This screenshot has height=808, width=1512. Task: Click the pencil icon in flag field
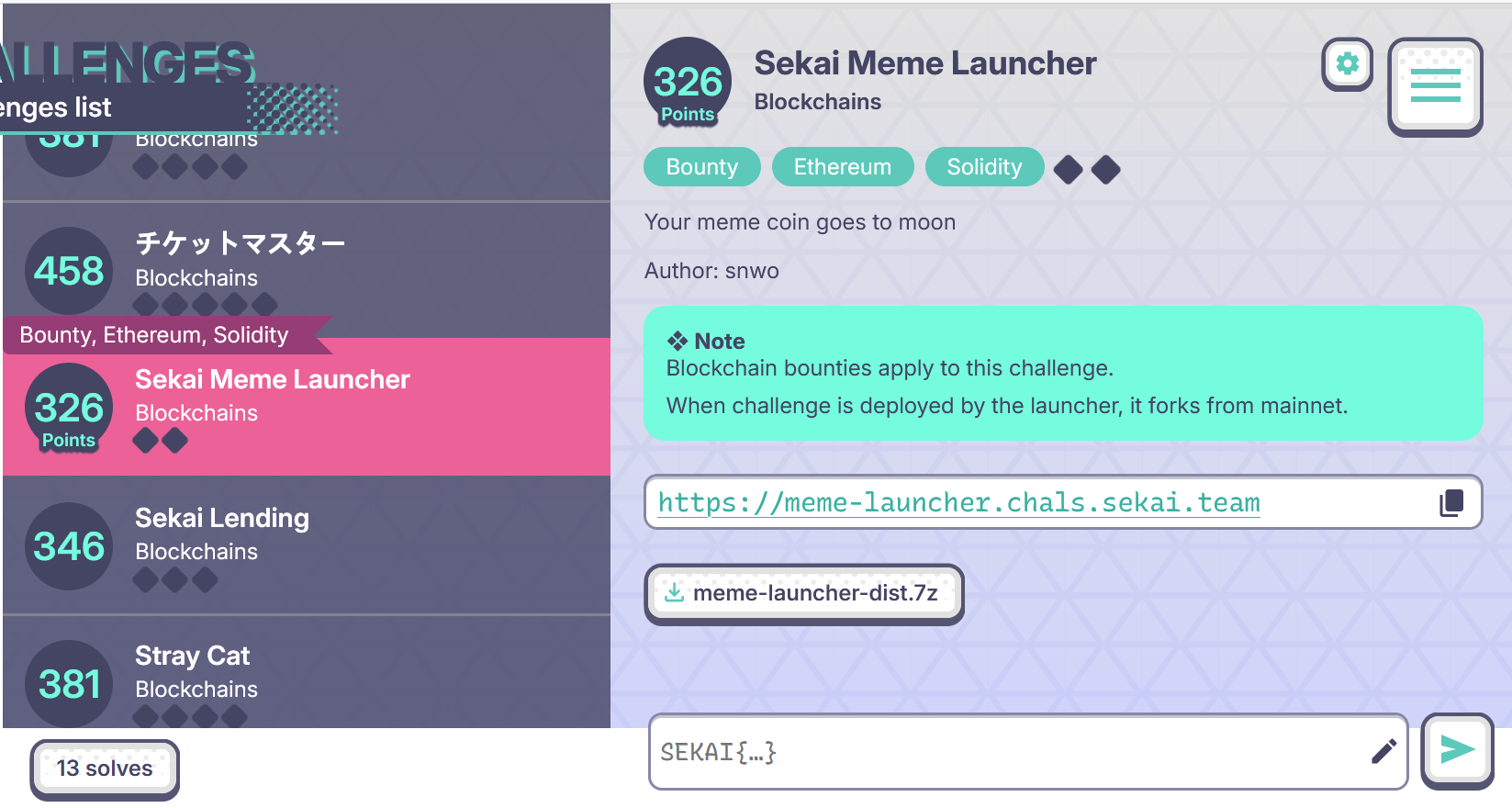pyautogui.click(x=1383, y=752)
